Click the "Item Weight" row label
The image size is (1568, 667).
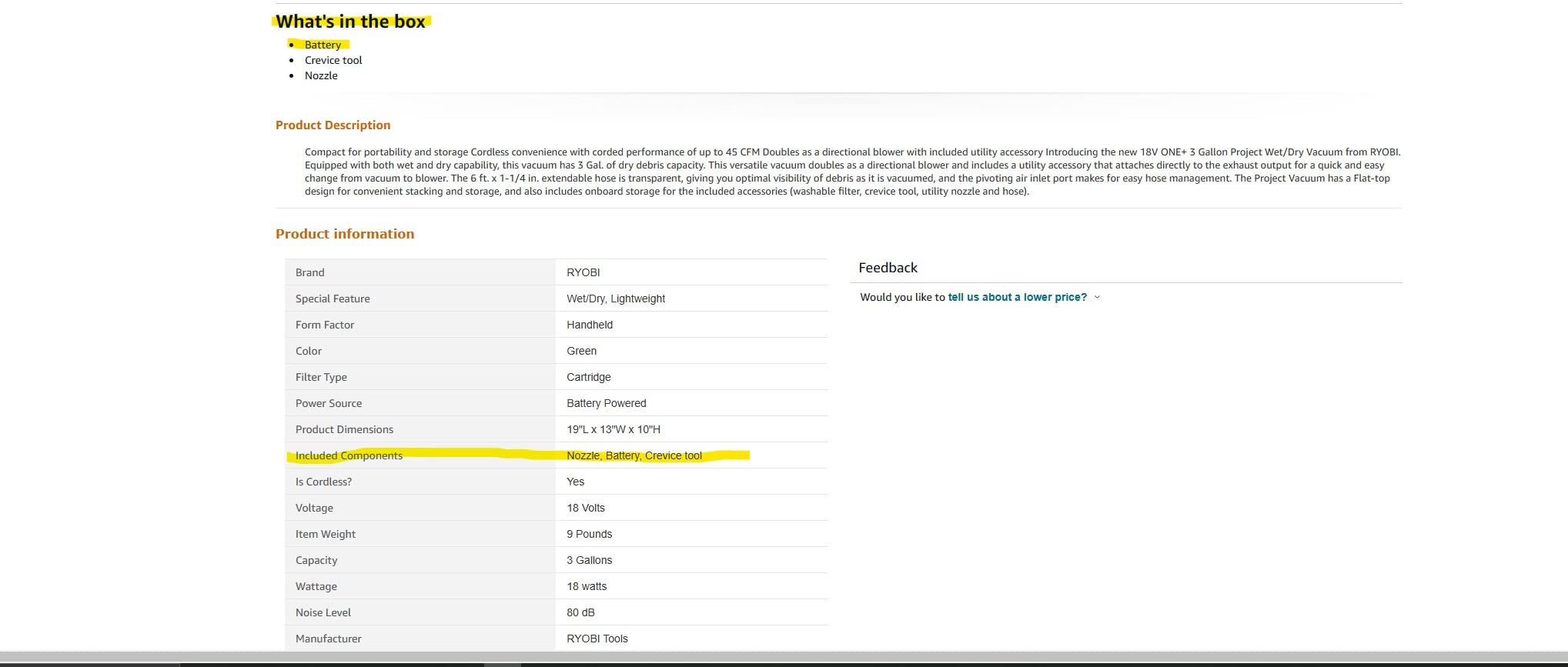(326, 534)
